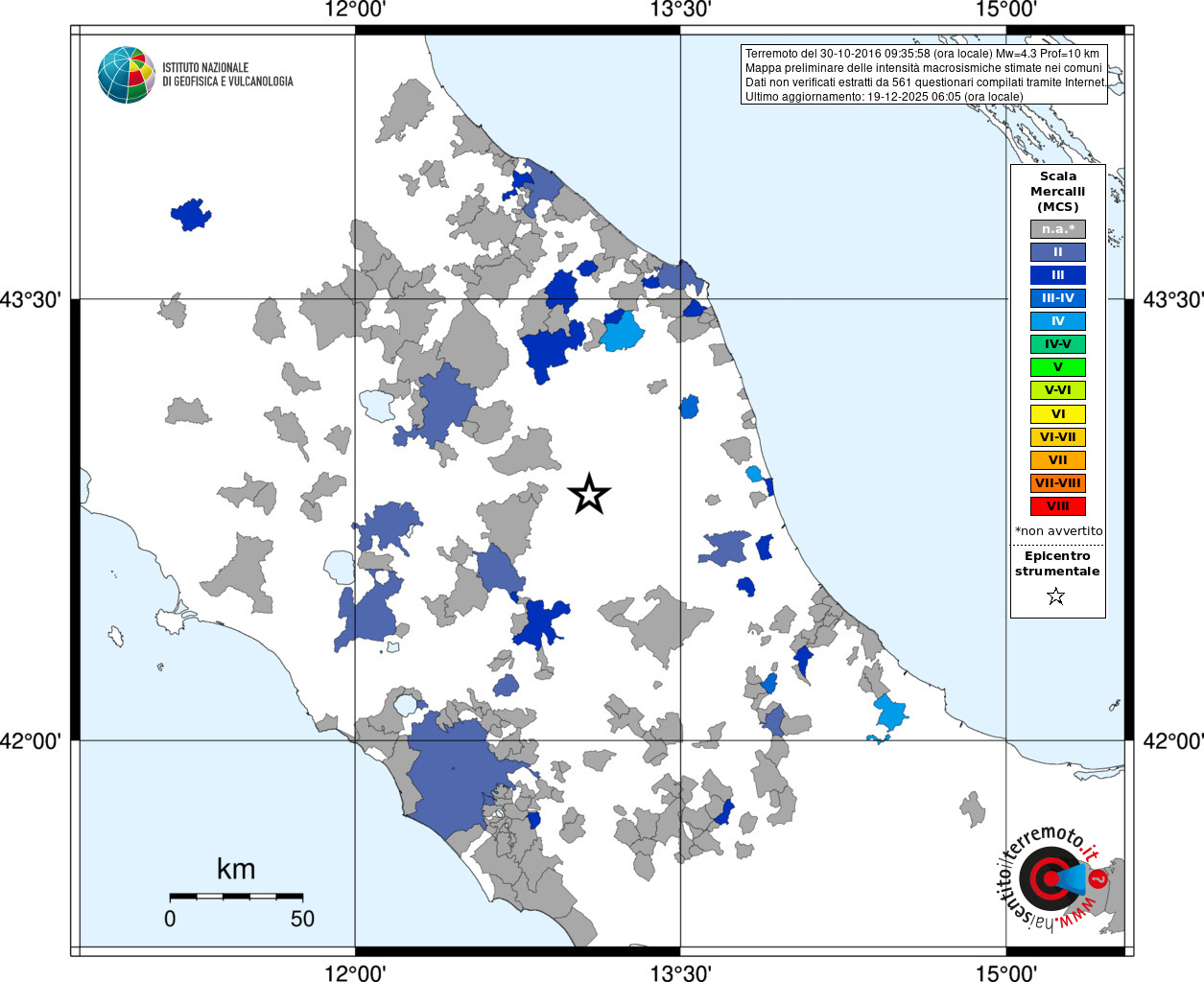The width and height of the screenshot is (1204, 982).
Task: Click the legend's epicentro star symbol
Action: click(1056, 596)
